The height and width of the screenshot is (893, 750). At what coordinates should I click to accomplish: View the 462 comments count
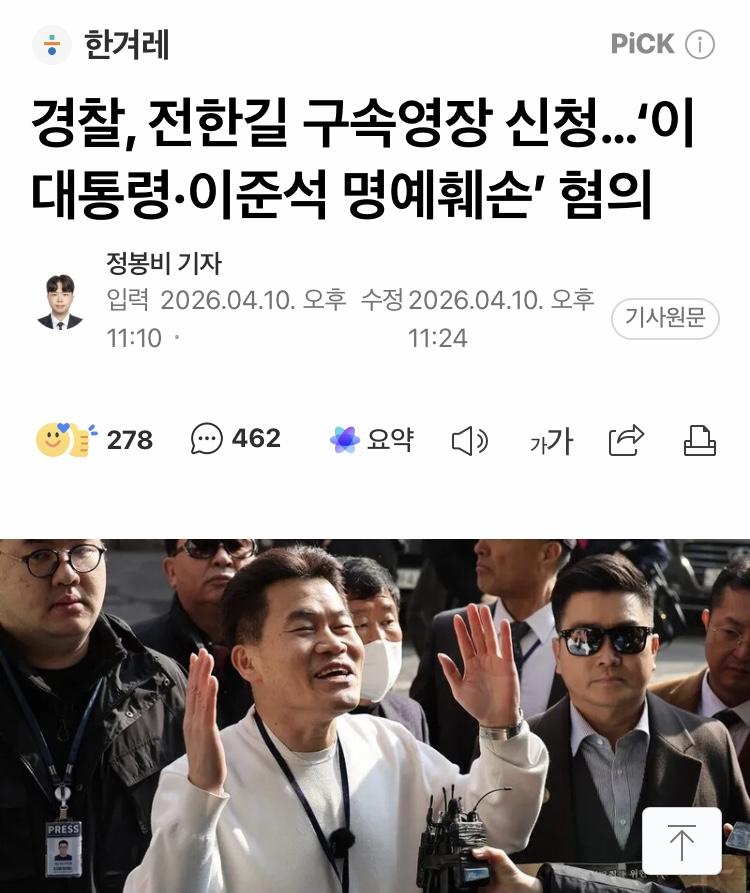[x=256, y=439]
